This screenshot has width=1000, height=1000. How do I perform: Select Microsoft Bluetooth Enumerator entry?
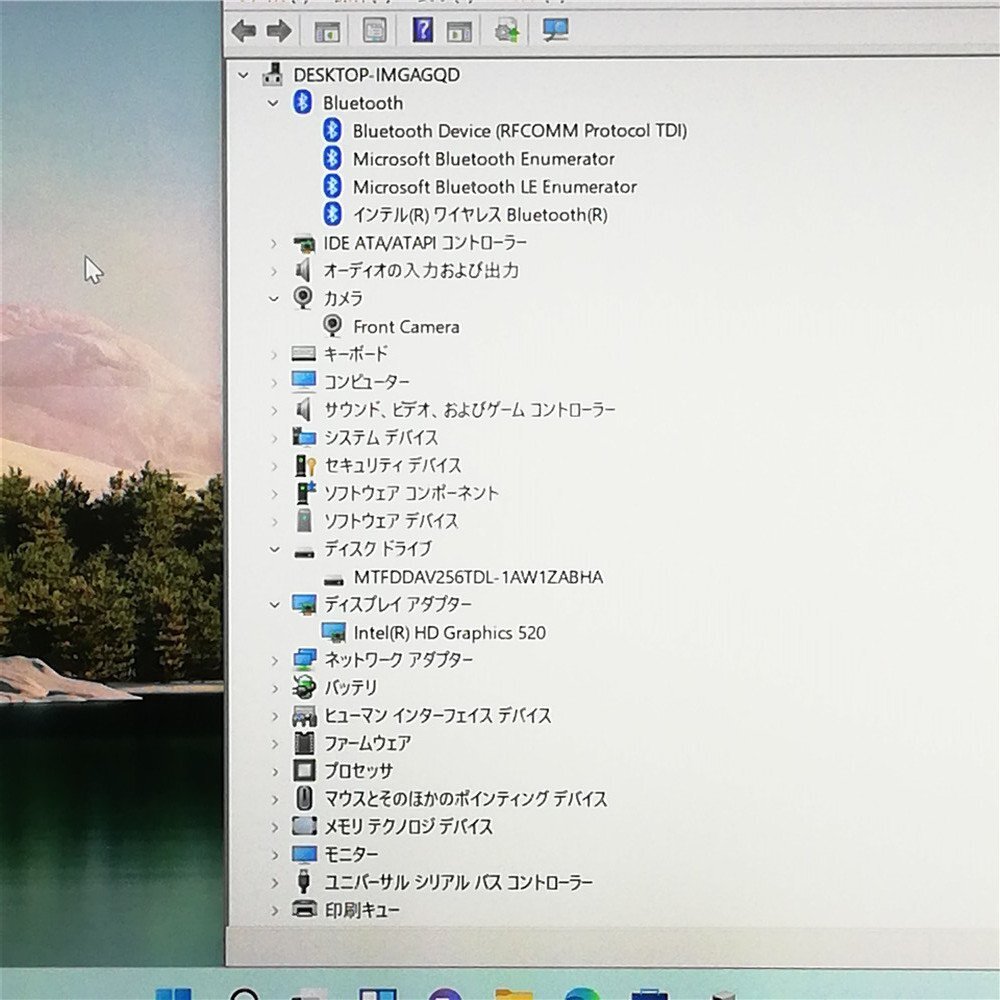click(x=483, y=159)
